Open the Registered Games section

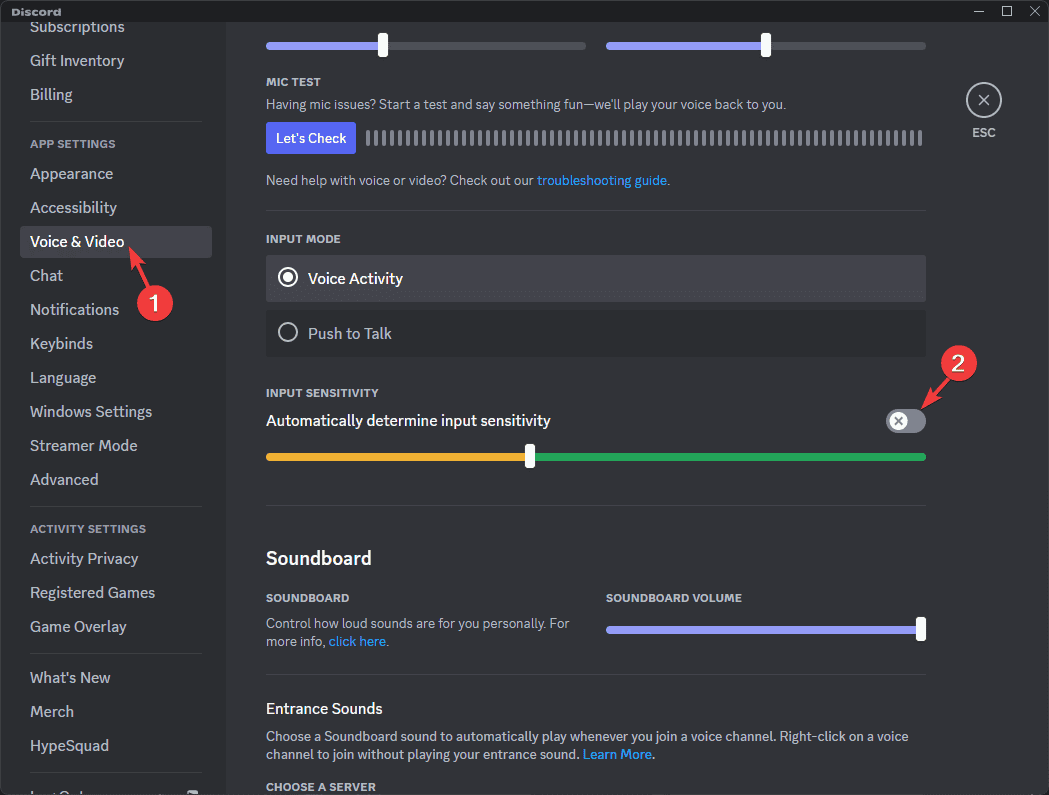92,592
